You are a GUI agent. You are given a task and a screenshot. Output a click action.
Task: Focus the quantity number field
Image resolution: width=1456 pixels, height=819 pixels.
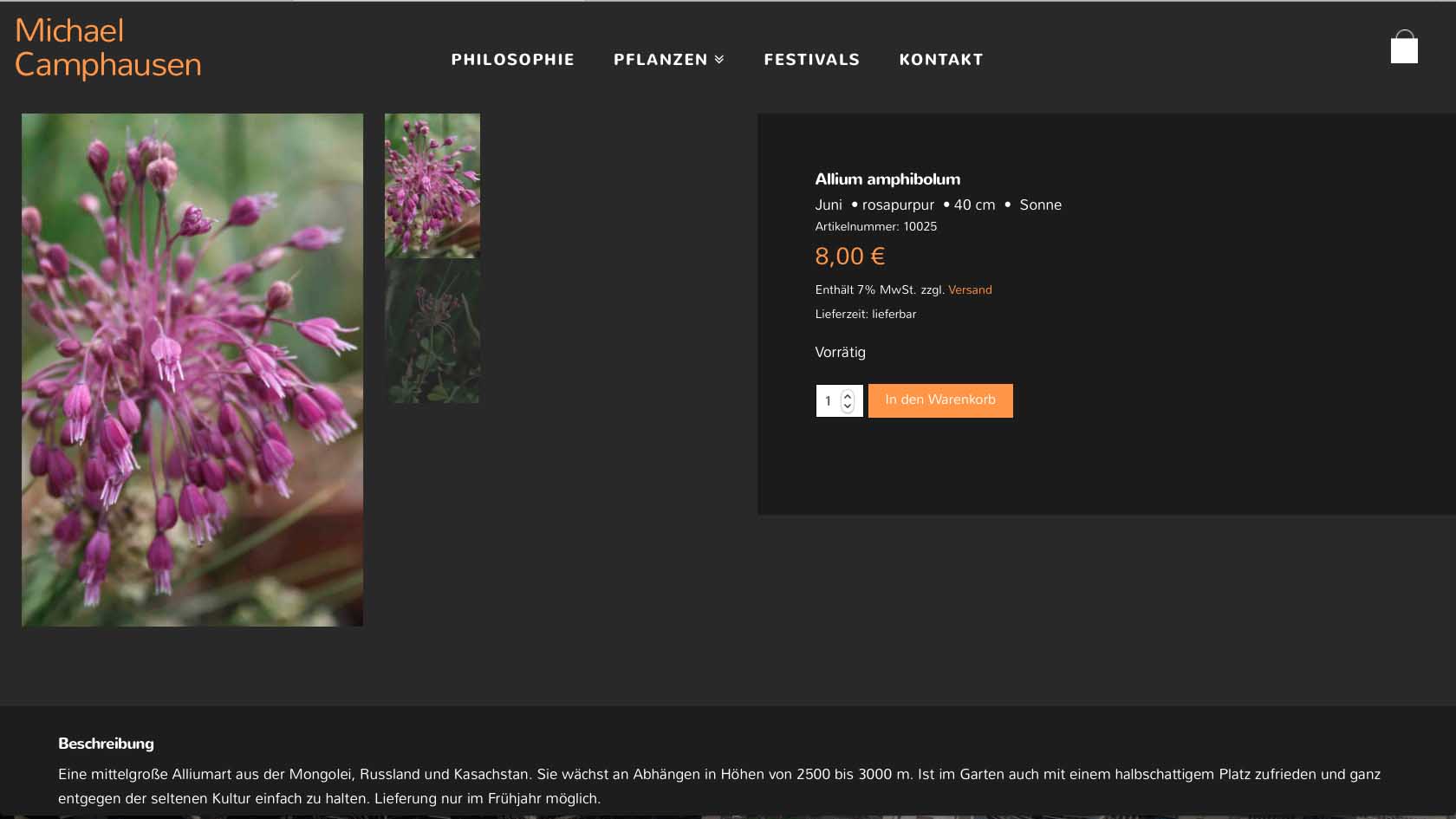(829, 400)
